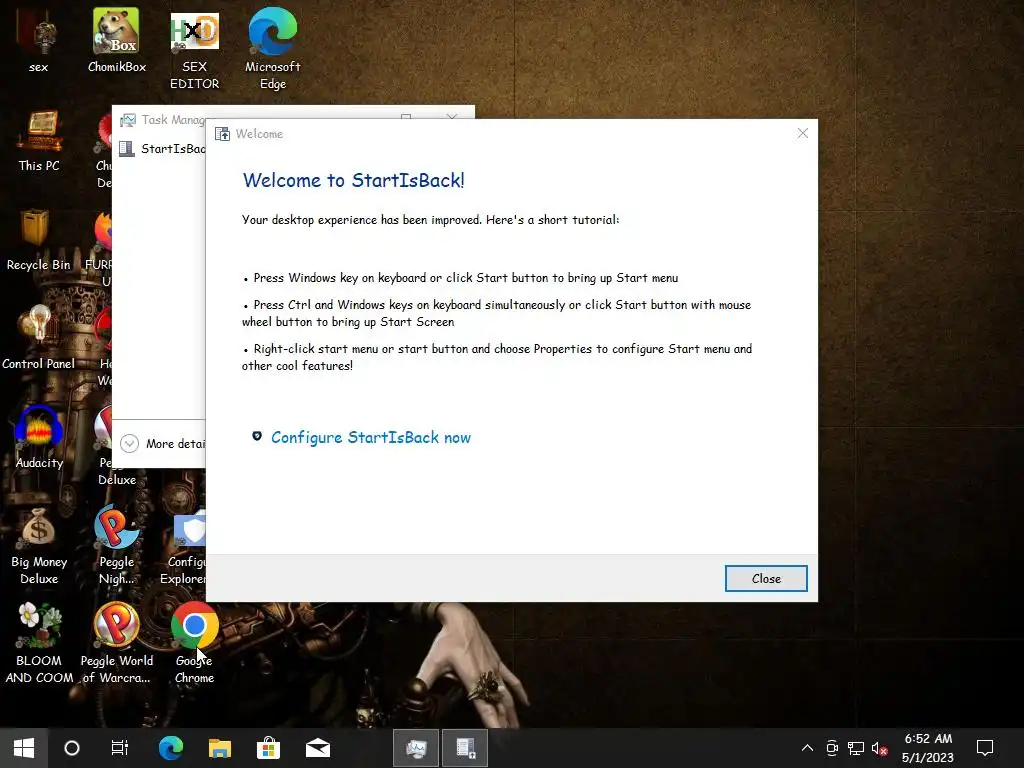Click Cortana search circle on taskbar
The image size is (1024, 768).
(x=72, y=748)
